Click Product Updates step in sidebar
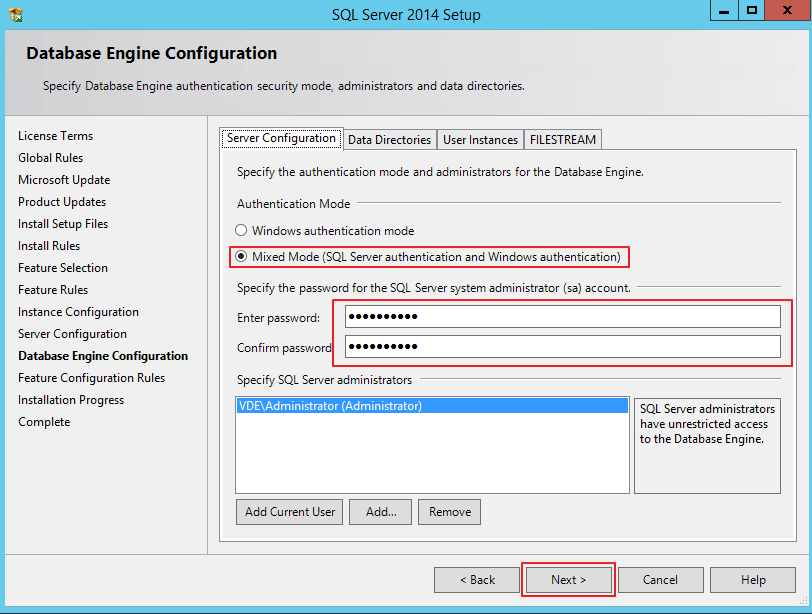The width and height of the screenshot is (812, 614). click(62, 202)
